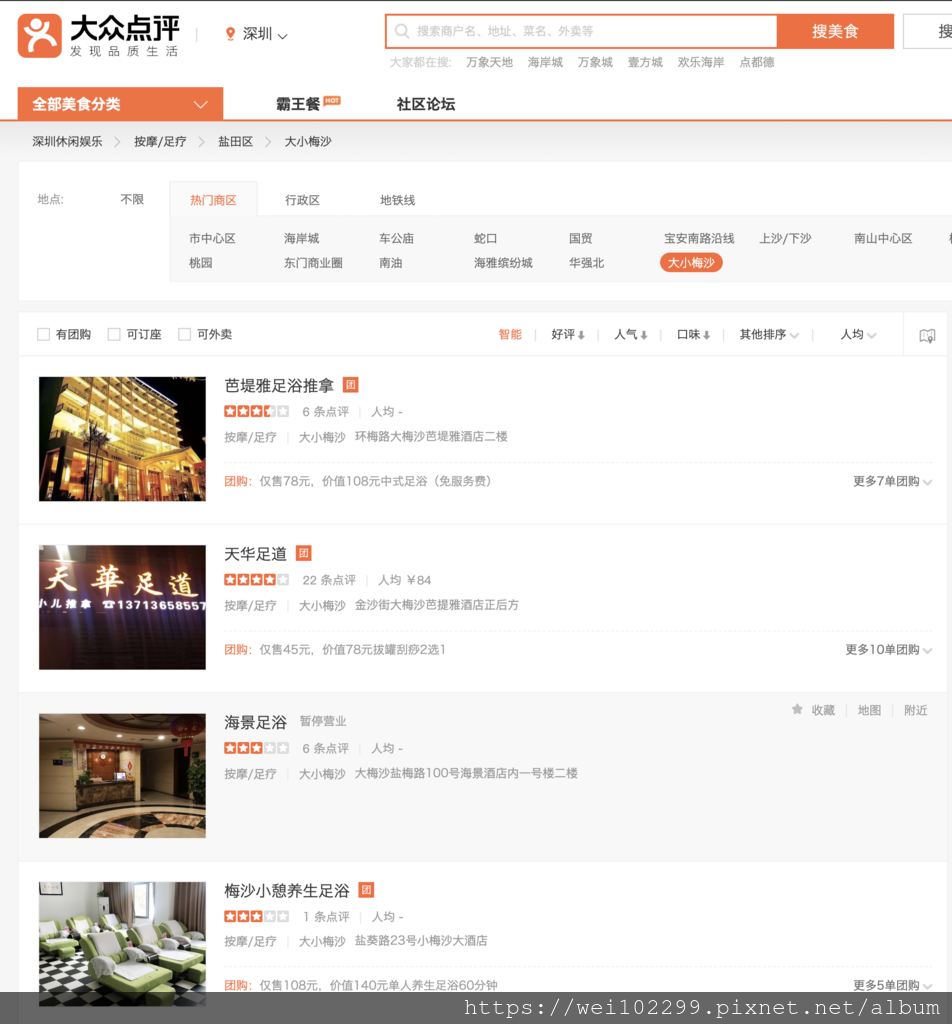Viewport: 952px width, 1024px height.
Task: Click 地图 link for 海景足浴
Action: (x=869, y=710)
